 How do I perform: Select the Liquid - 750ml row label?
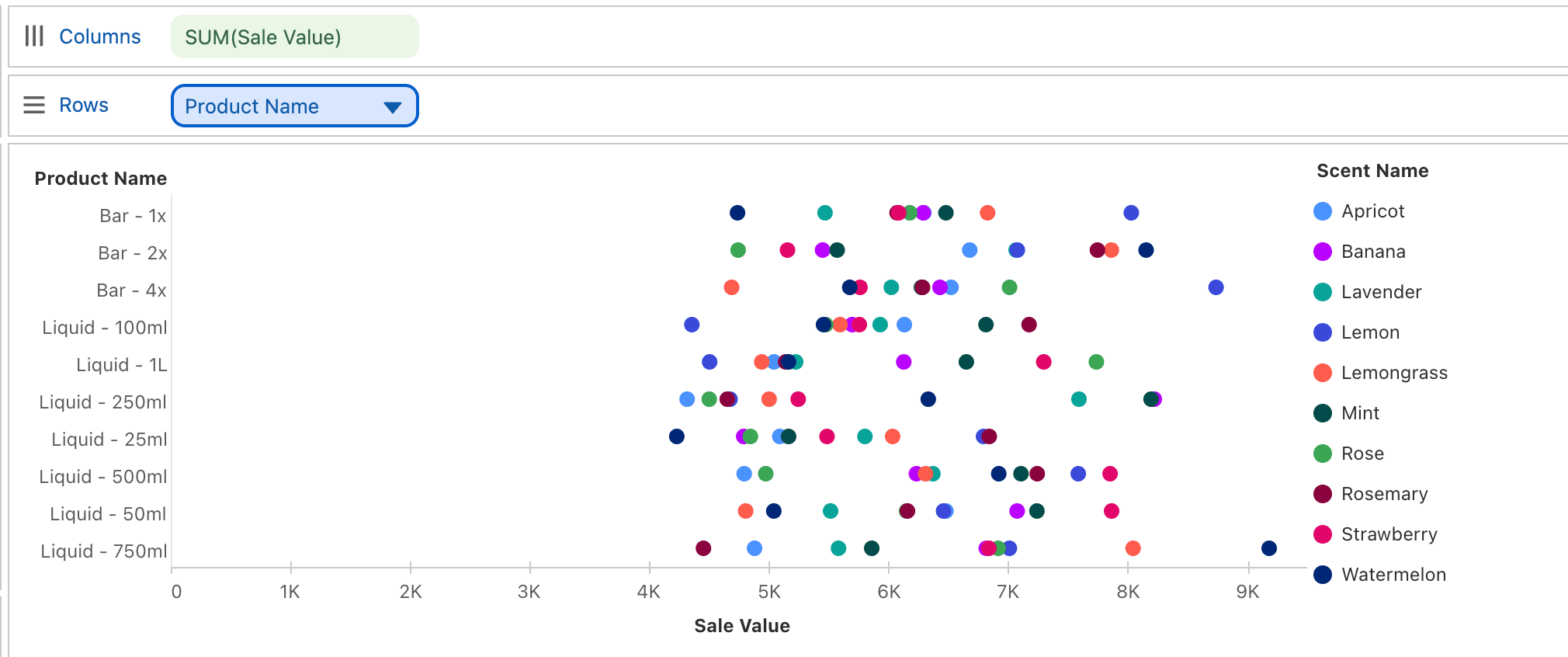104,551
